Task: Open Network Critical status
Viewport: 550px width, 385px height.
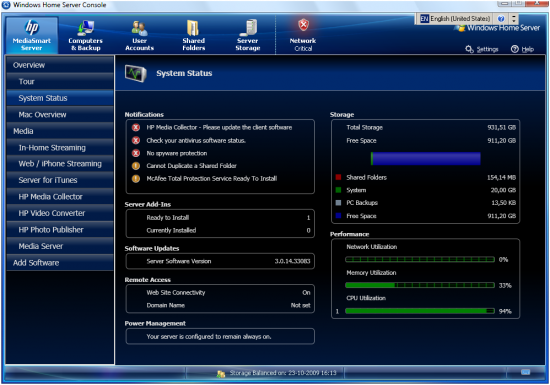Action: (303, 35)
